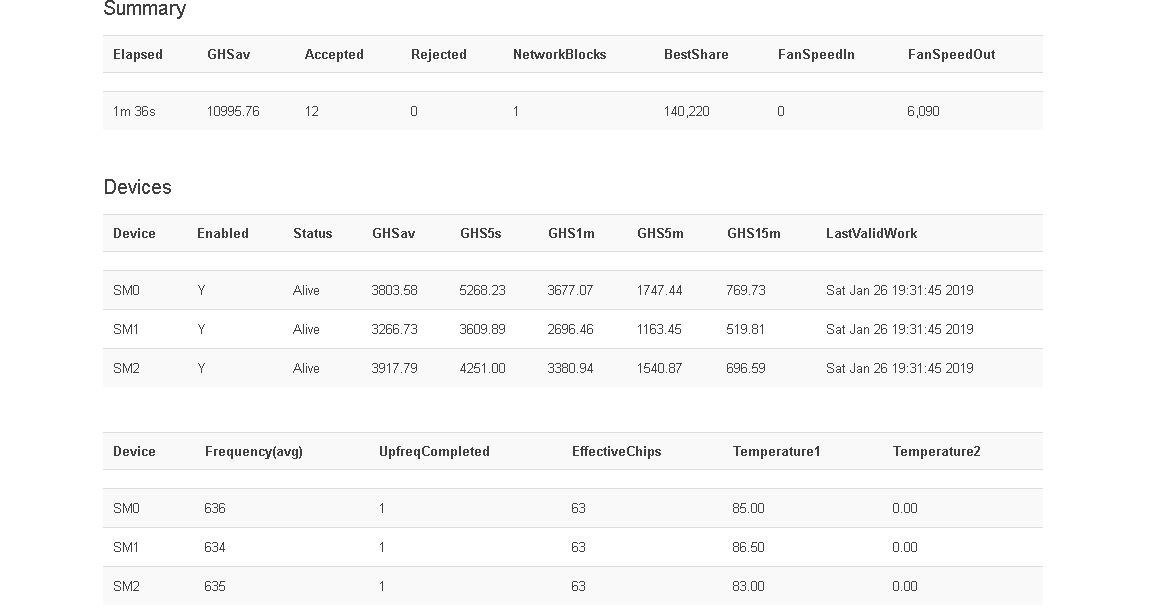This screenshot has height=610, width=1159.
Task: Click the NetworkBlocks column header
Action: click(x=559, y=55)
